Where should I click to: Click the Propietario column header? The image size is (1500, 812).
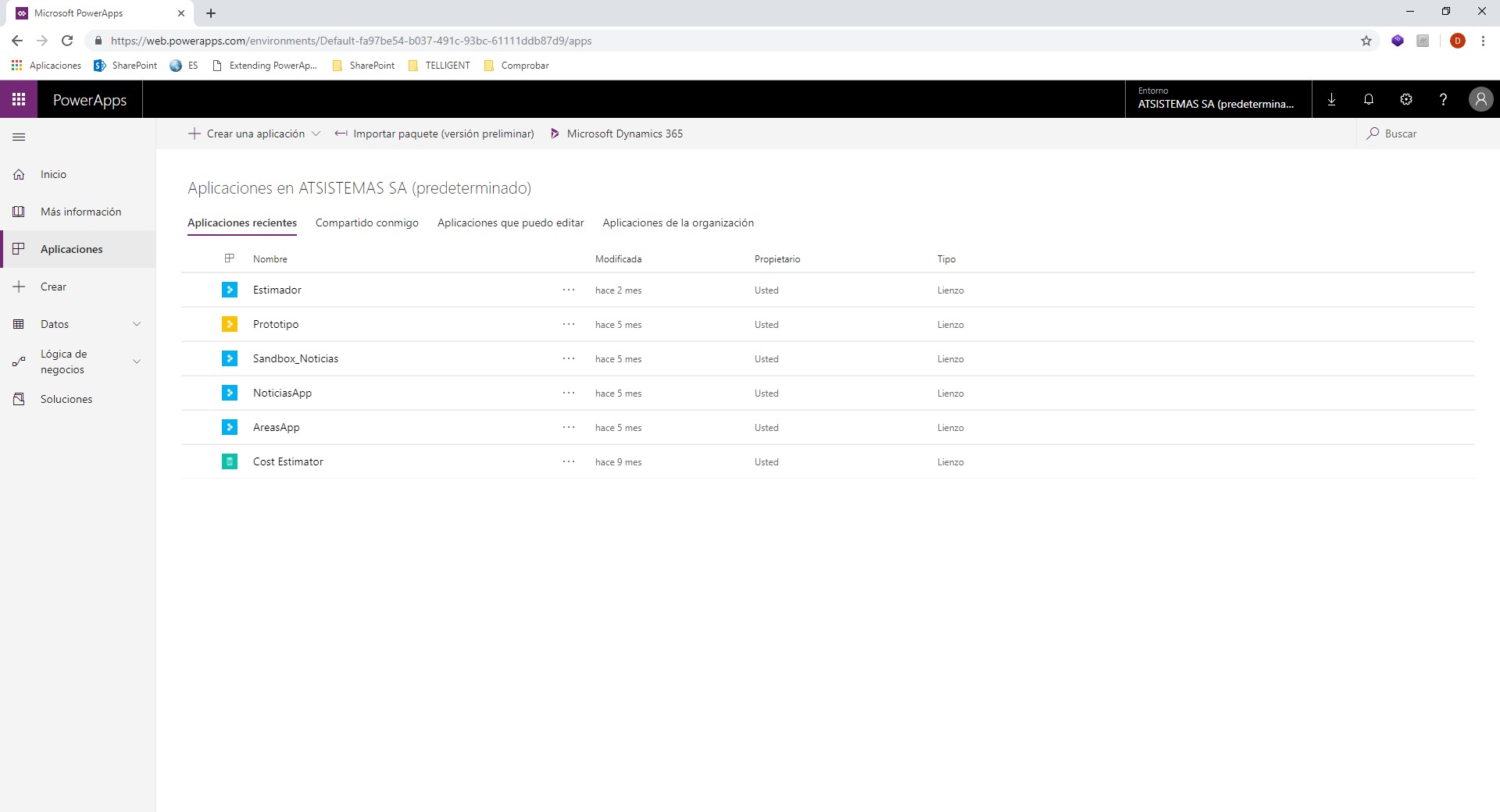777,258
